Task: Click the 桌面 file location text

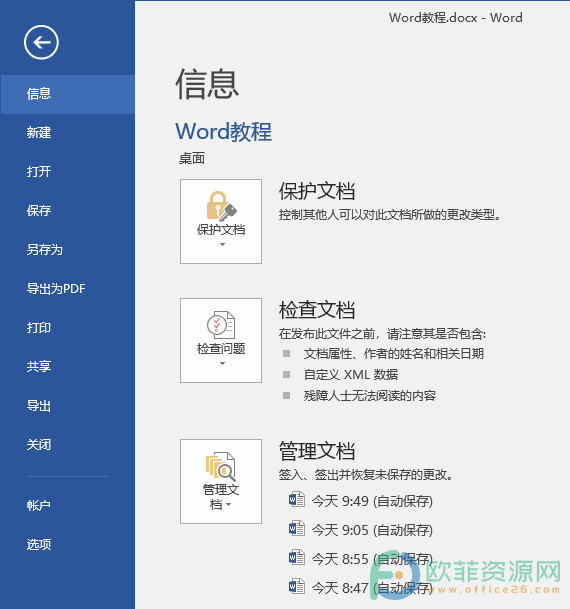Action: (192, 158)
